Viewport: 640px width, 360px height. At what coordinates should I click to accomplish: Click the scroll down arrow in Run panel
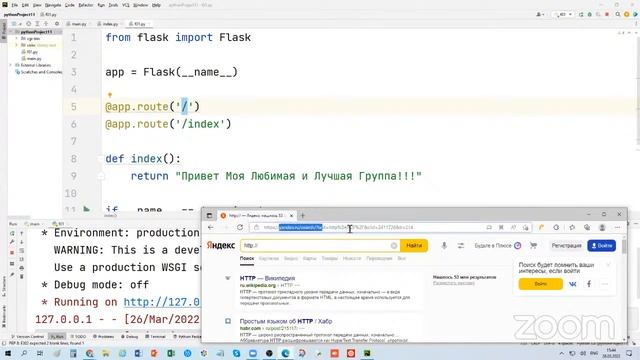[22, 242]
